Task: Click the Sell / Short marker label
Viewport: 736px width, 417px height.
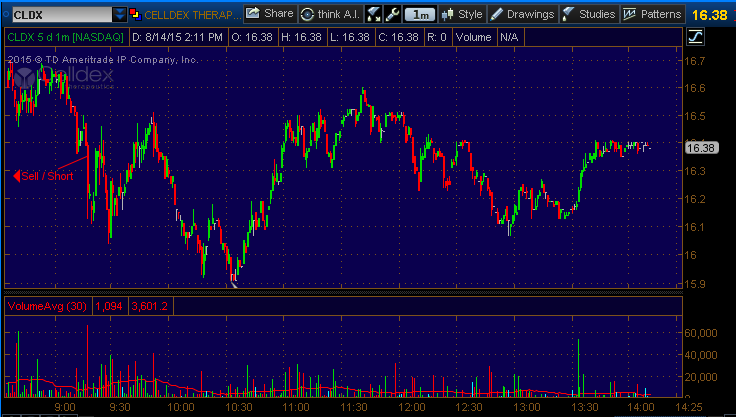Action: [47, 176]
